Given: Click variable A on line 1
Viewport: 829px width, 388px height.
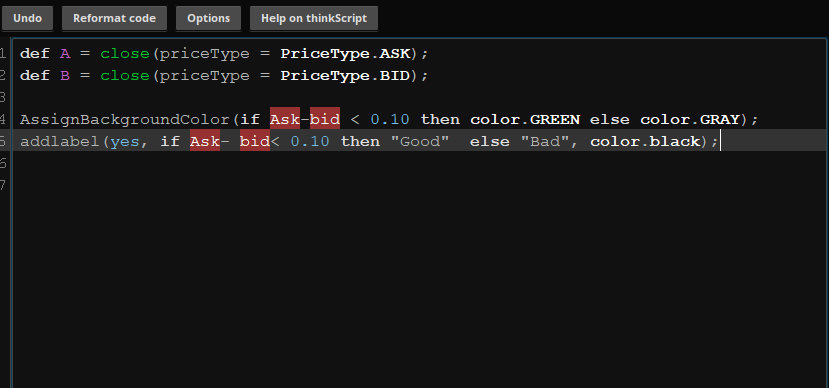Looking at the screenshot, I should [65, 54].
